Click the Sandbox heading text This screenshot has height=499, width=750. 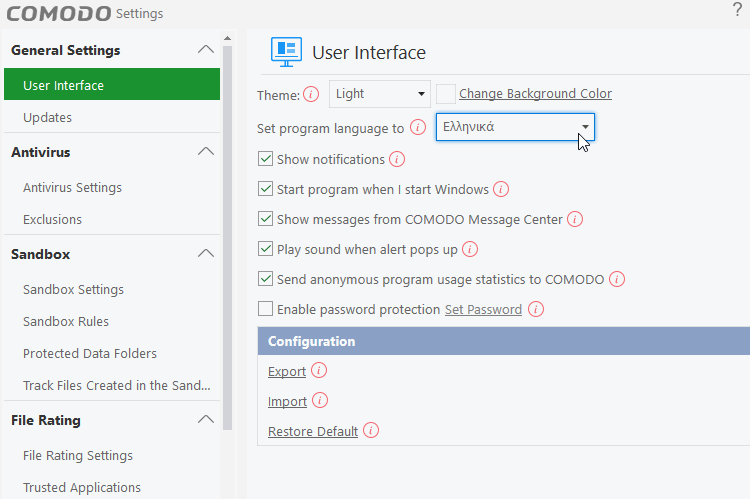pos(41,254)
